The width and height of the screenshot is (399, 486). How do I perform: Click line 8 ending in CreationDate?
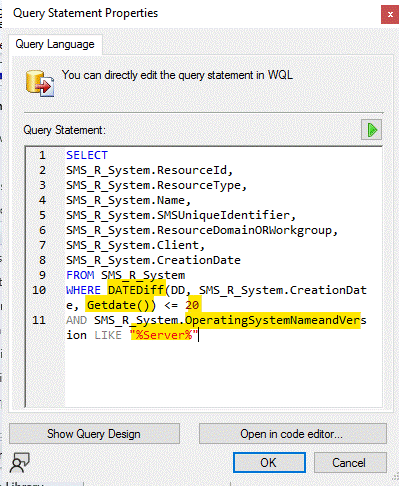coord(153,260)
